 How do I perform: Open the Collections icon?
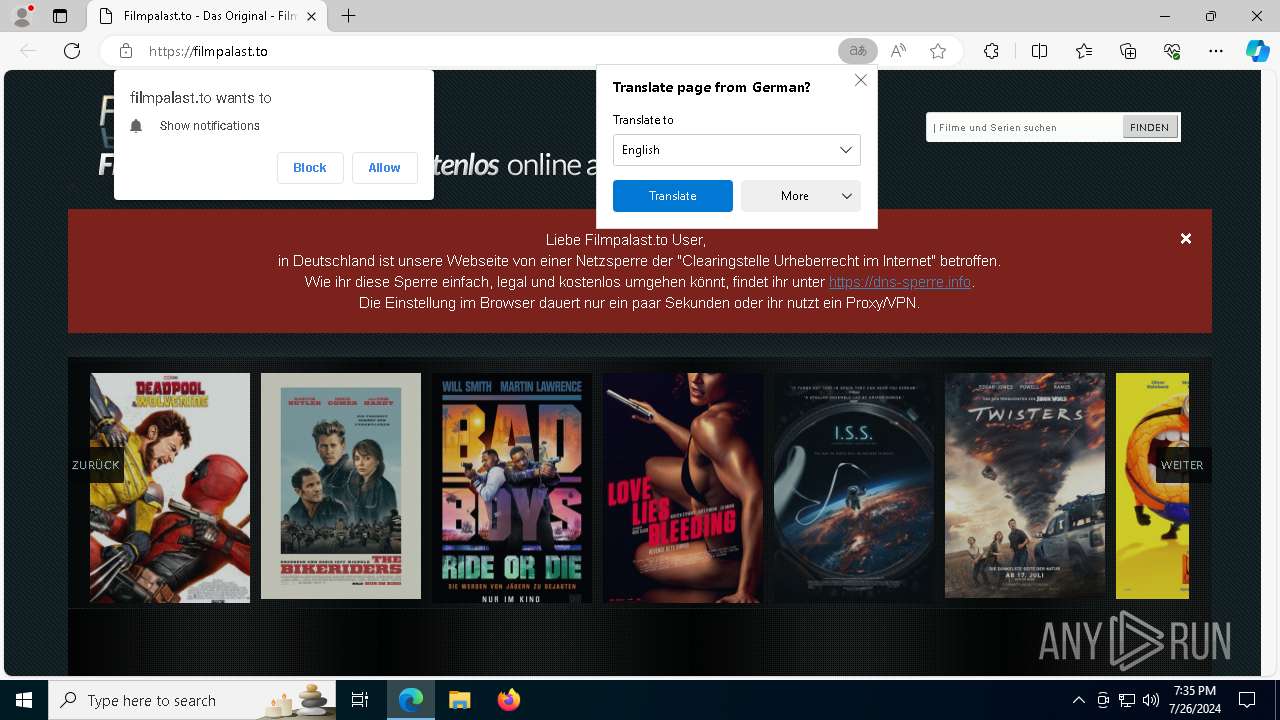coord(1128,51)
